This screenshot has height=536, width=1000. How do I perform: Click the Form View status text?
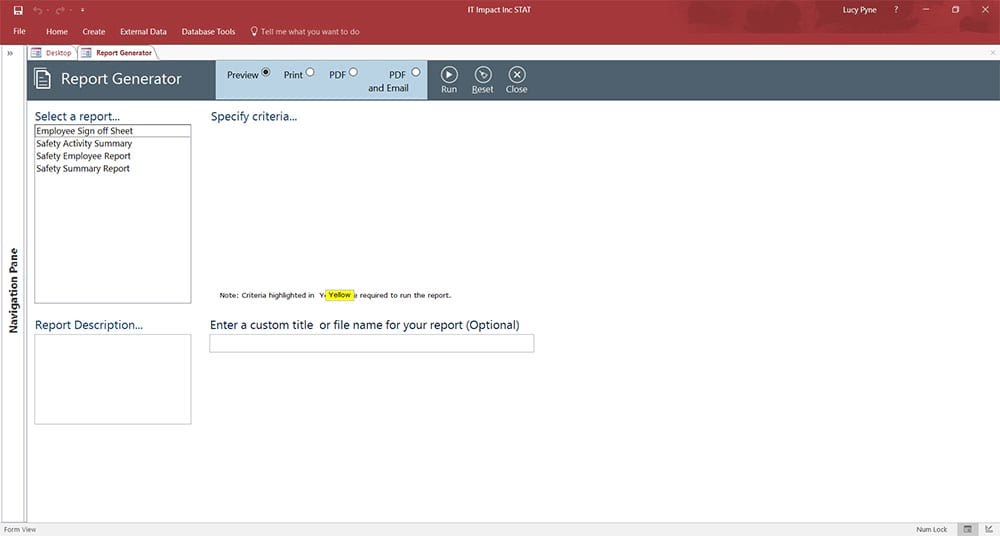[x=20, y=530]
